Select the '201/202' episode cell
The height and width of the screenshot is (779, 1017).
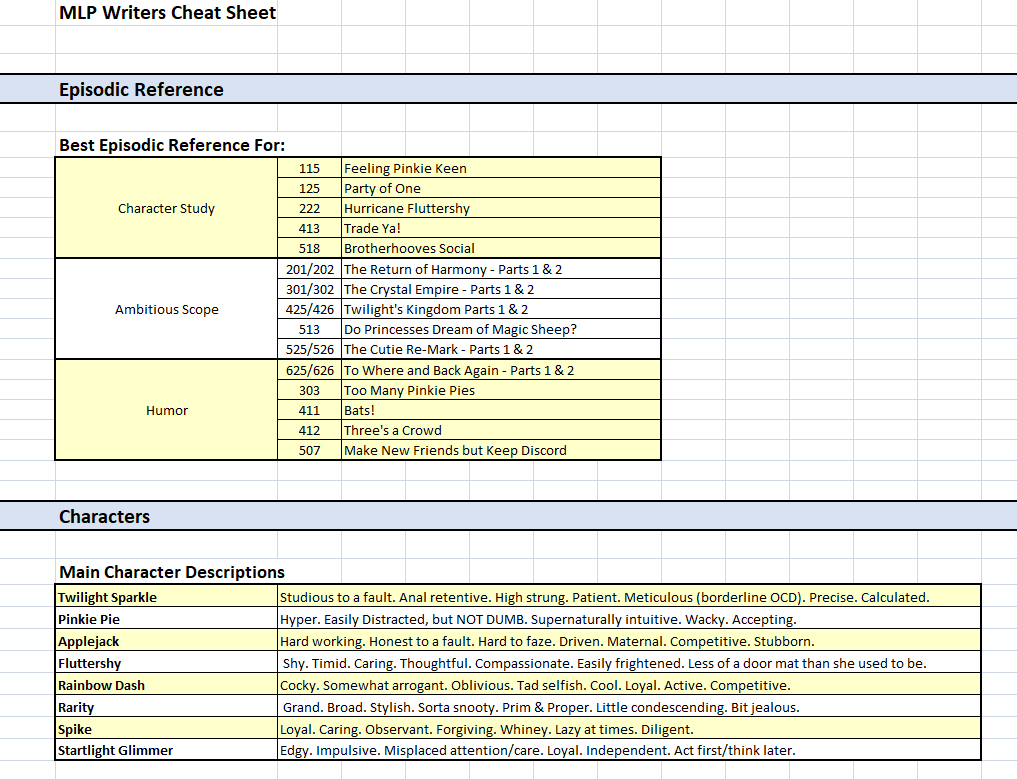coord(309,269)
